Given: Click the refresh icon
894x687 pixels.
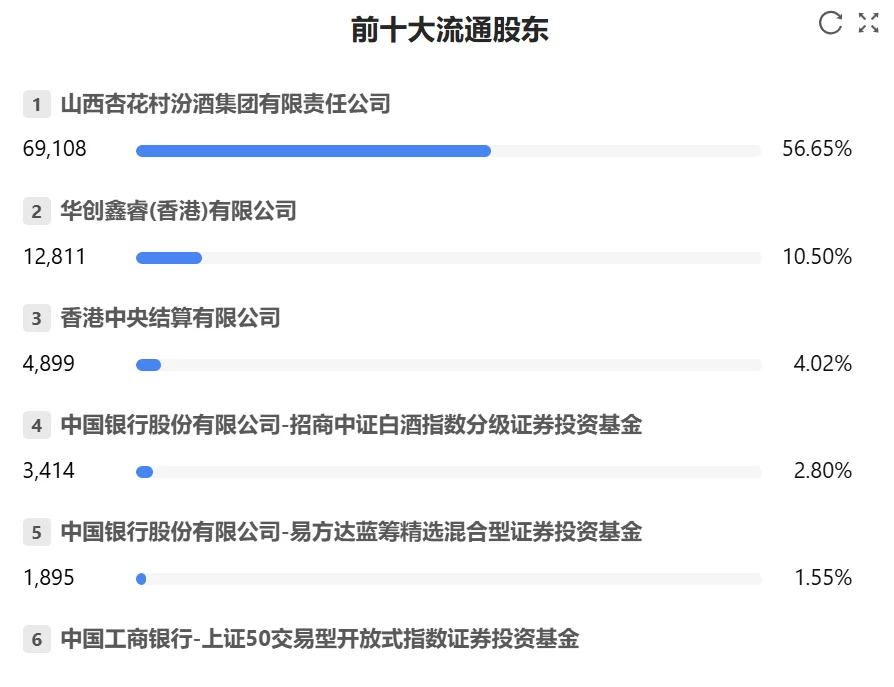Looking at the screenshot, I should point(830,23).
